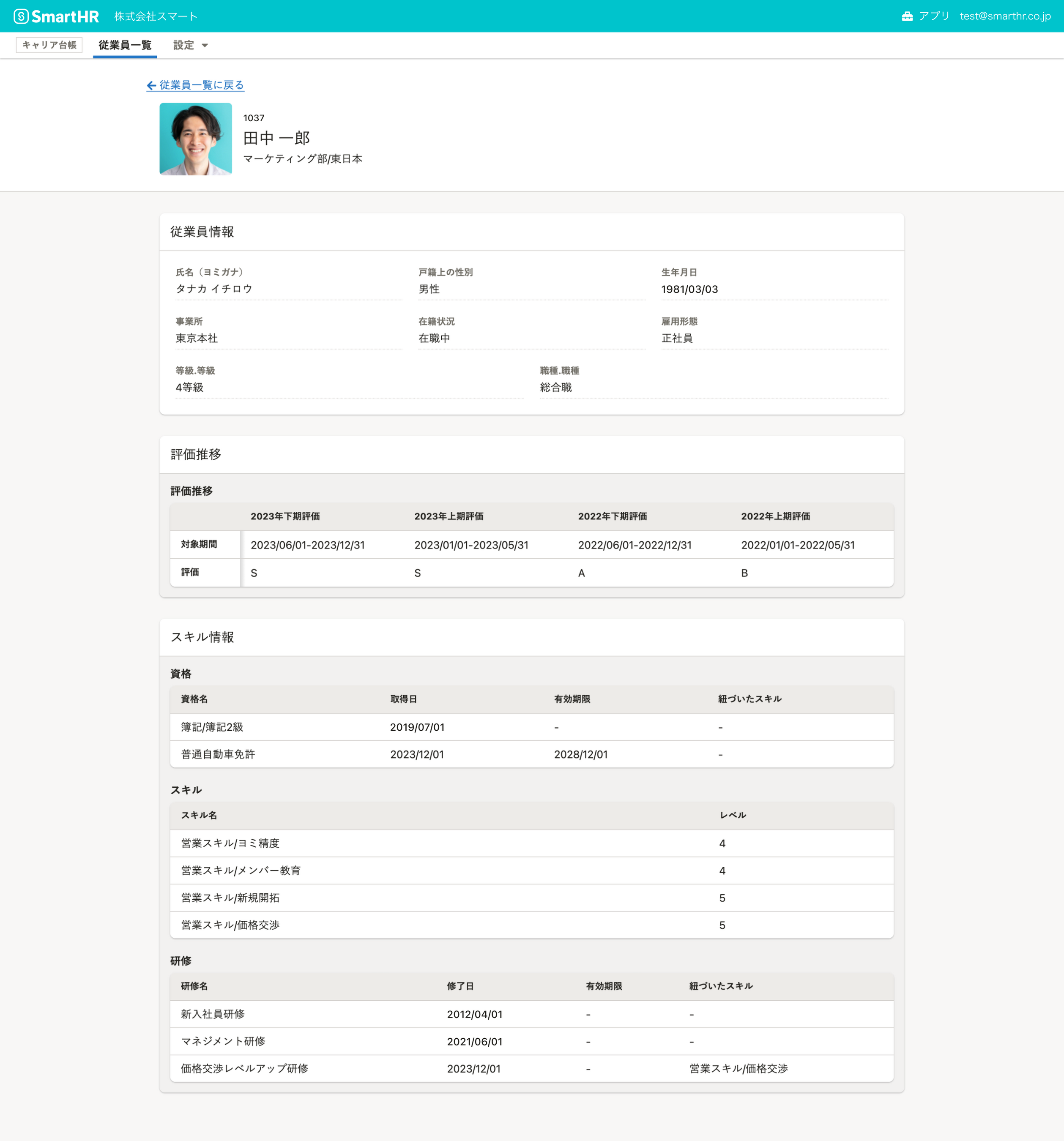Image resolution: width=1064 pixels, height=1141 pixels.
Task: Go back via 従業員一覧に戻る link
Action: 201,85
